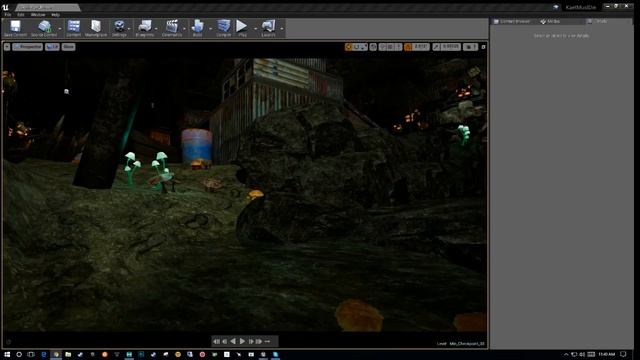Expand the Build options dropdown arrow
This screenshot has height=360, width=640.
[211, 29]
